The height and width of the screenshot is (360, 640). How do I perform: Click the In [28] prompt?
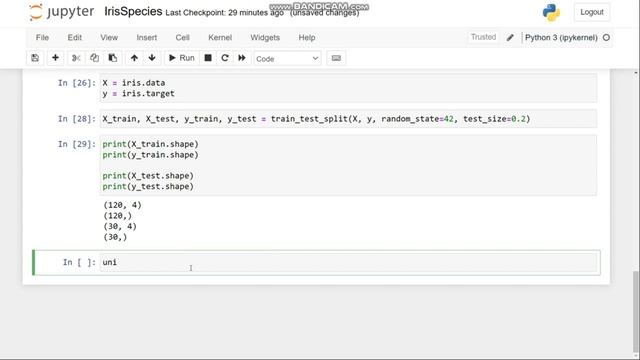click(x=77, y=119)
